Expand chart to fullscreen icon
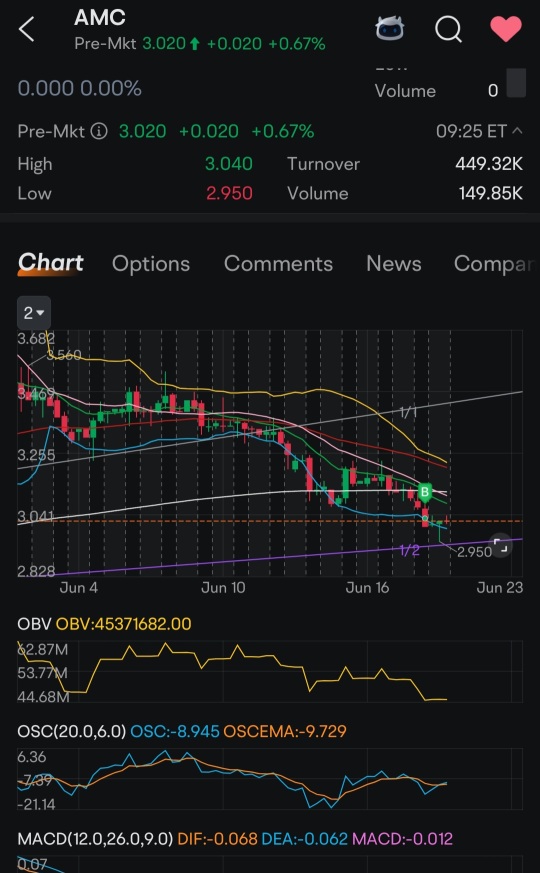Viewport: 540px width, 873px height. point(500,546)
